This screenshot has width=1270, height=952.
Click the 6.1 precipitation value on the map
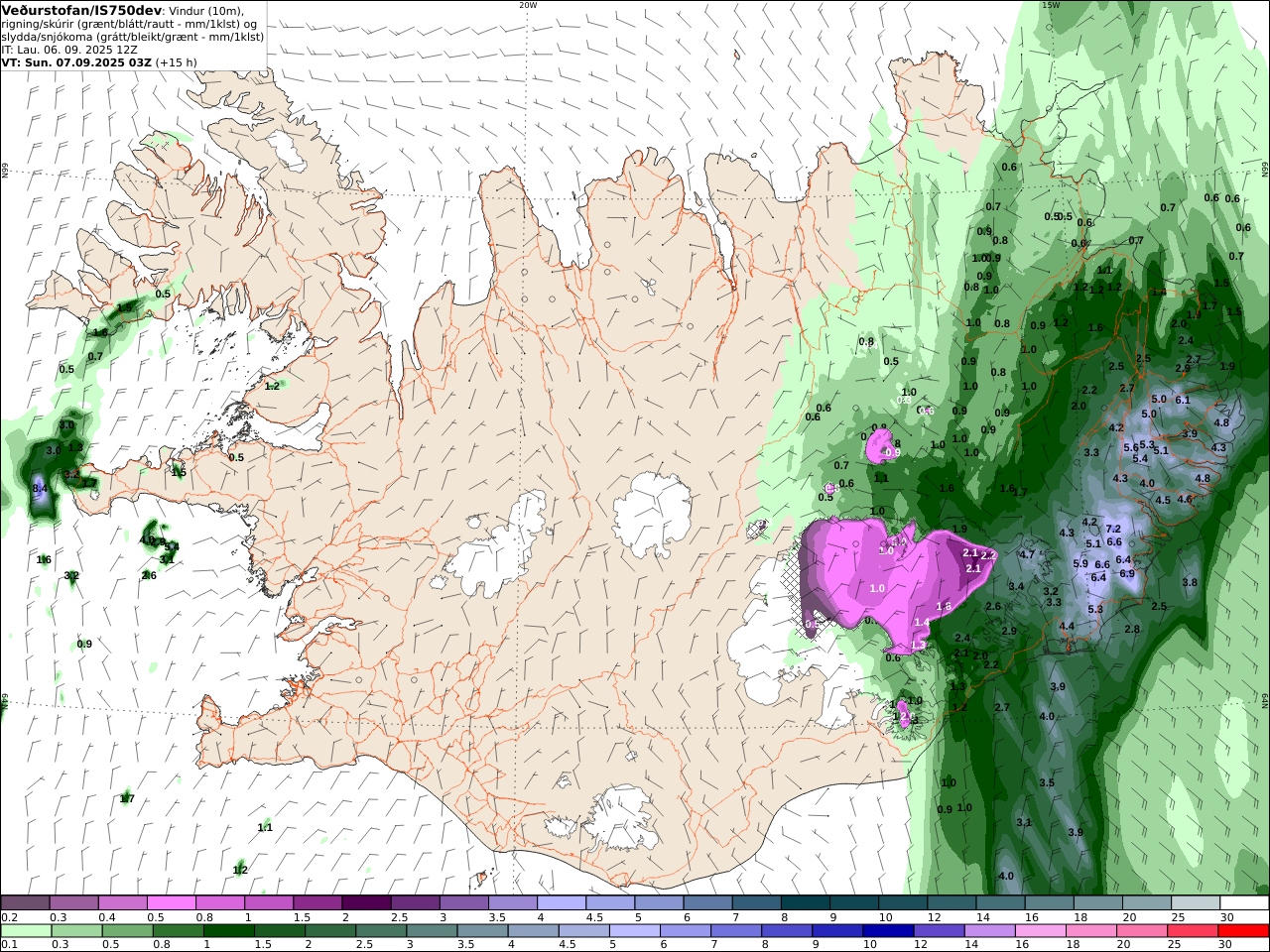1182,401
